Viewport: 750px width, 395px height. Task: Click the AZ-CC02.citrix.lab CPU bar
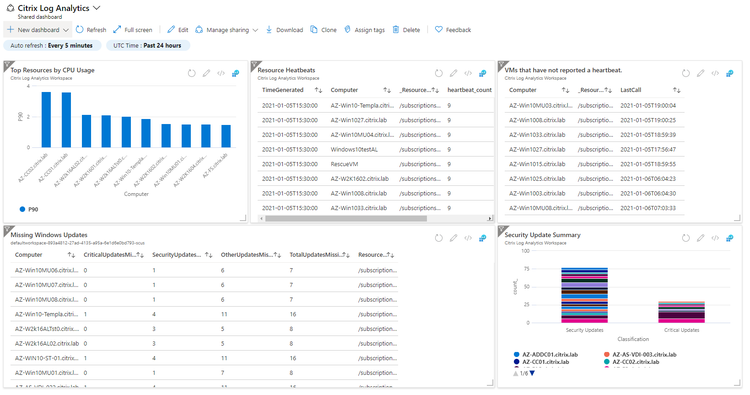[x=46, y=120]
